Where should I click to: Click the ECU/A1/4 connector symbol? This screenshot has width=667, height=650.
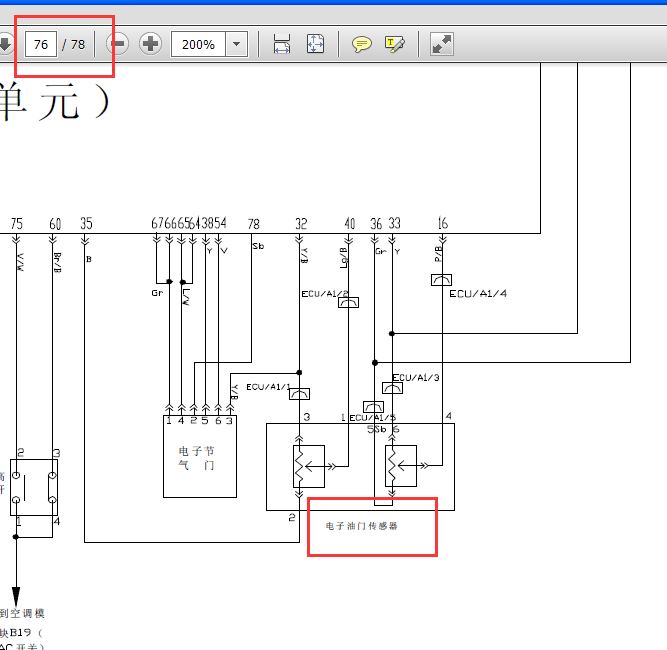pyautogui.click(x=441, y=280)
